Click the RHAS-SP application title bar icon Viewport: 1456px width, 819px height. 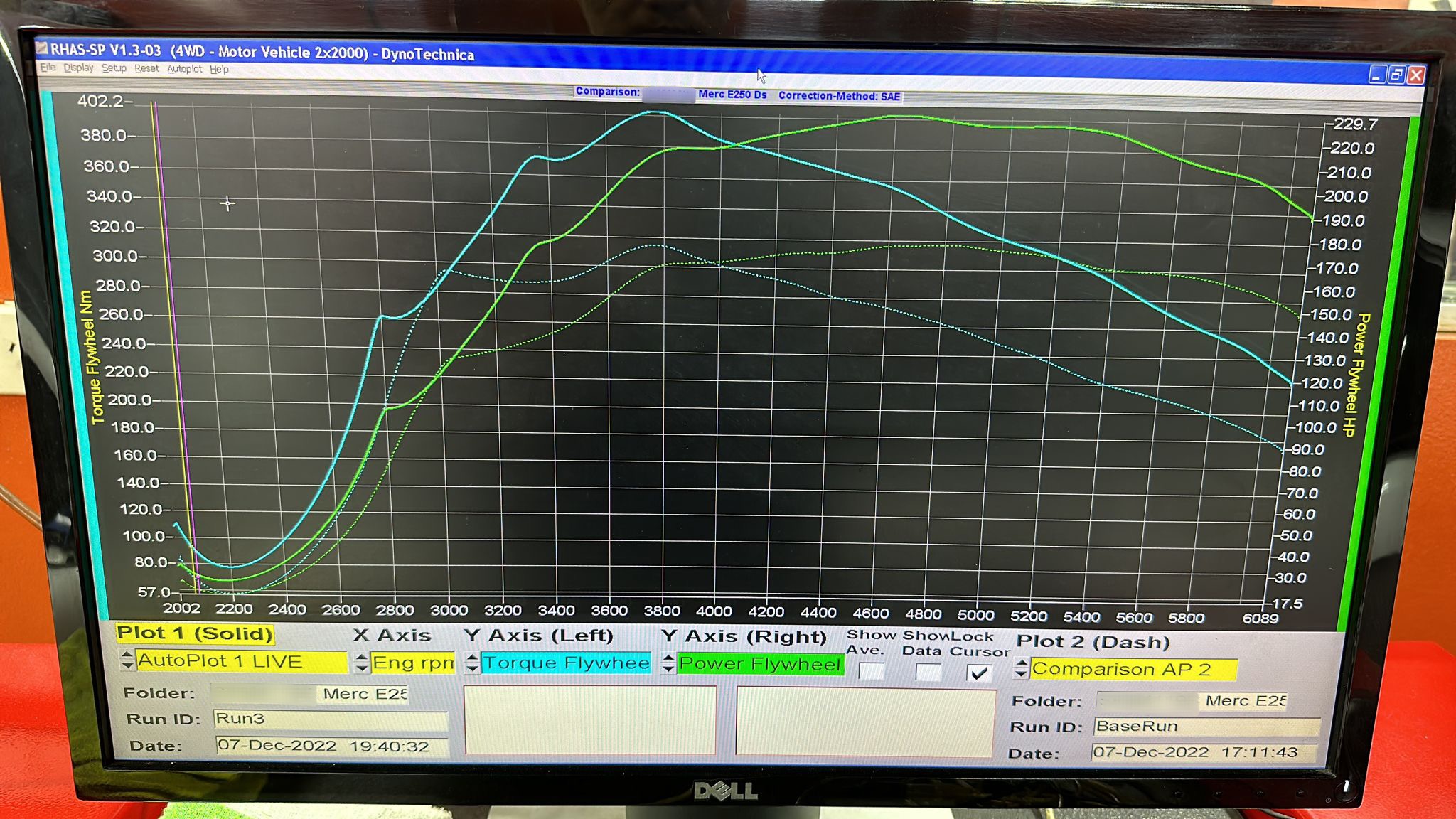click(42, 48)
